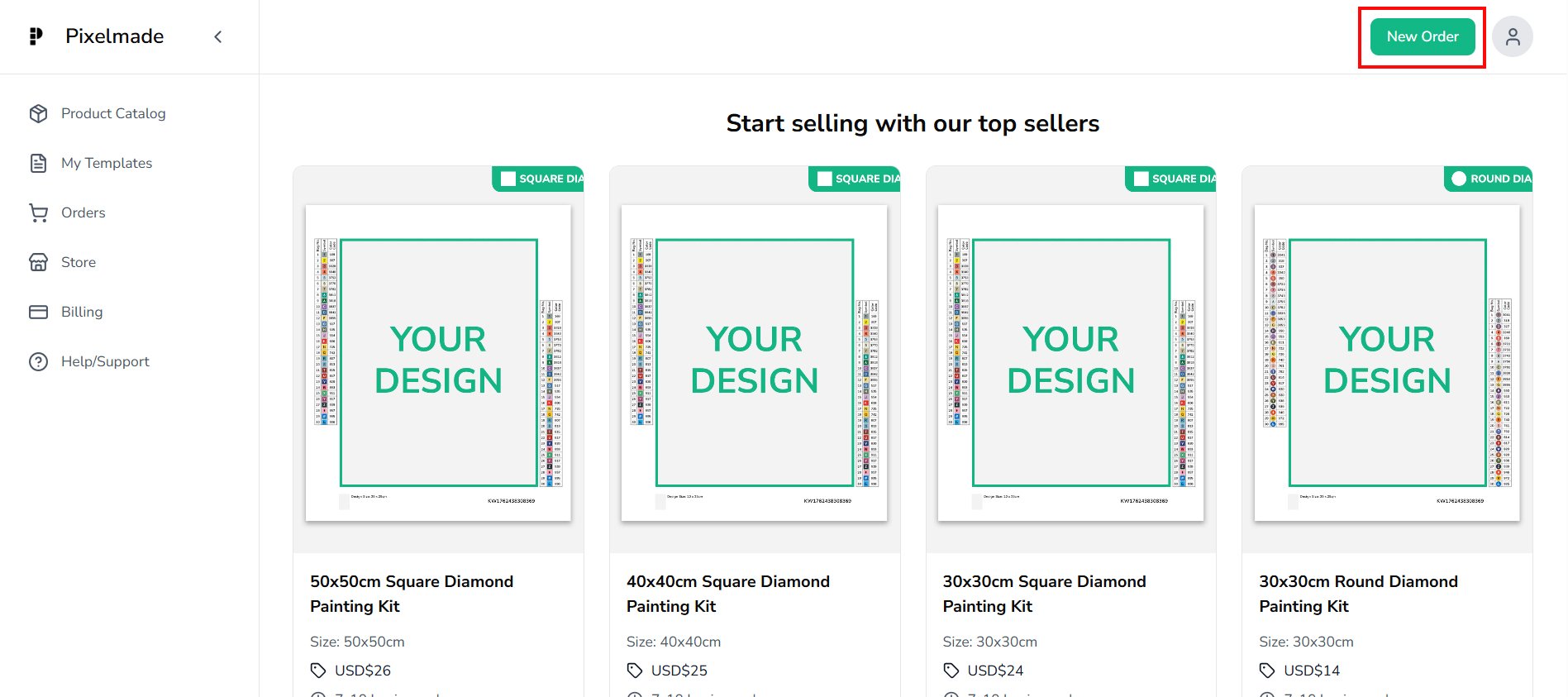This screenshot has height=697, width=1568.
Task: Click the My Templates document icon
Action: tap(38, 163)
